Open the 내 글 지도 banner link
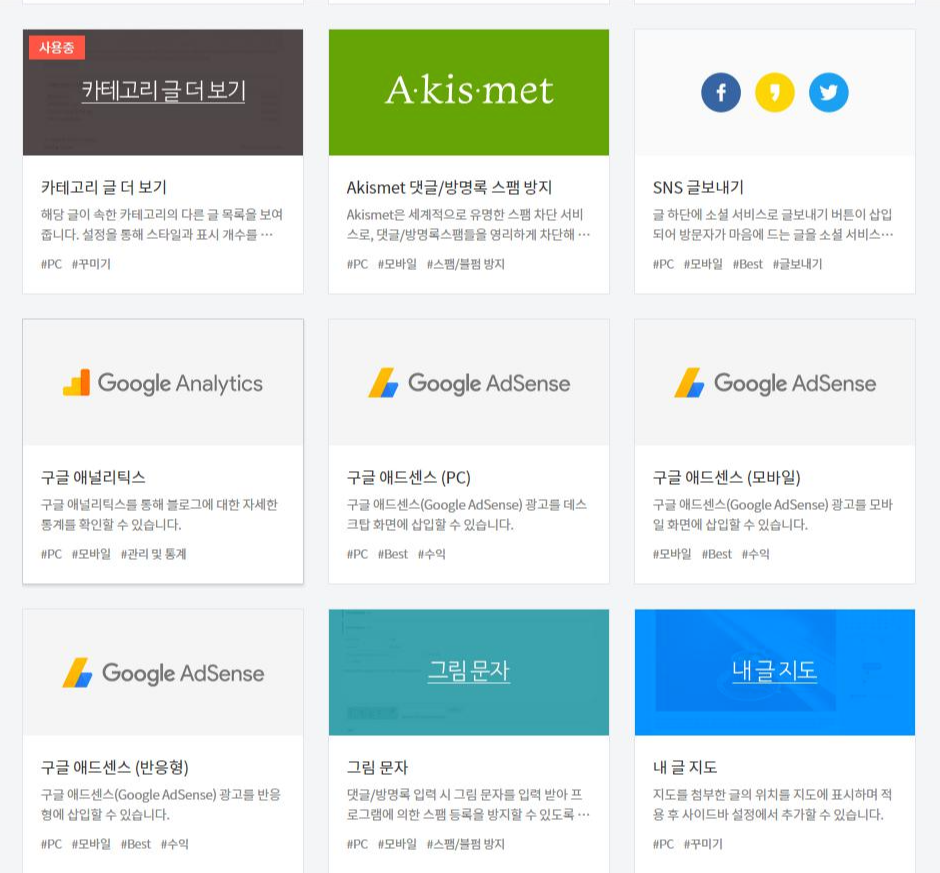The width and height of the screenshot is (940, 873). (774, 671)
